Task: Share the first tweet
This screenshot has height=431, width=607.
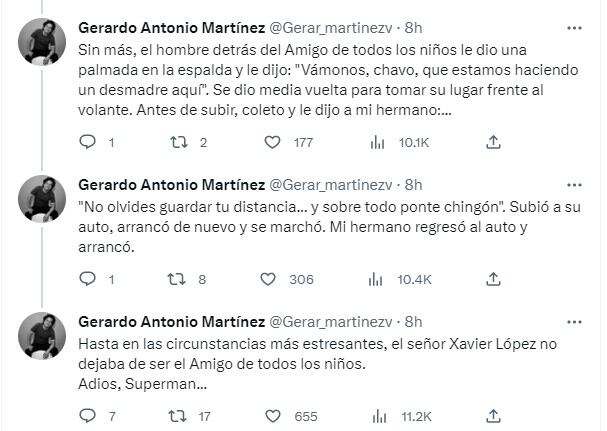Action: (493, 143)
